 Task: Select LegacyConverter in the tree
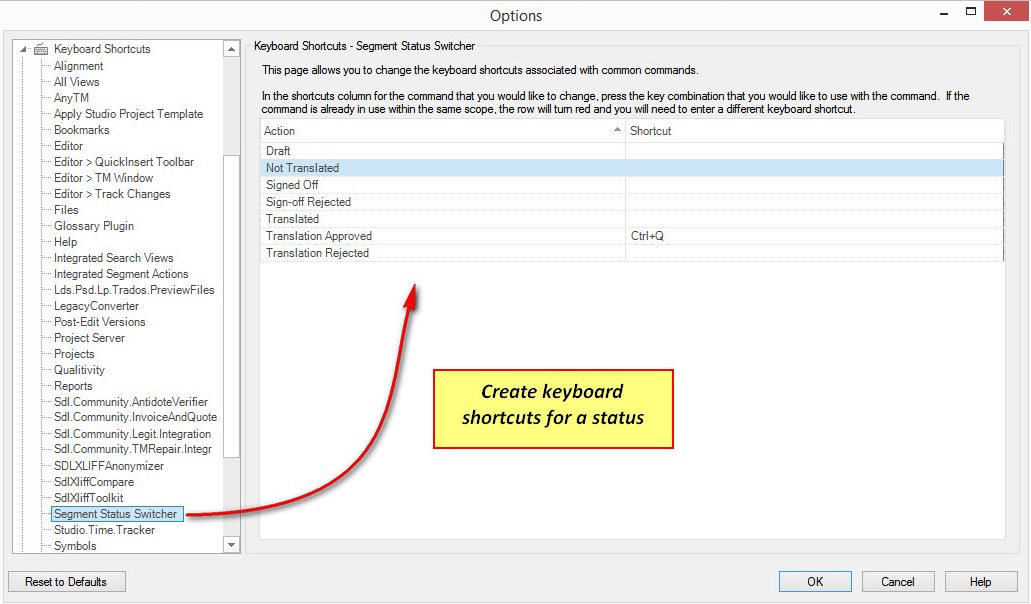(x=96, y=306)
